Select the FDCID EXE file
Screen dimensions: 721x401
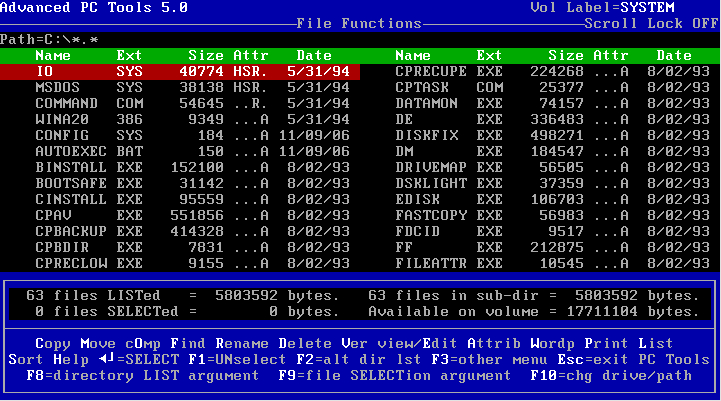click(553, 231)
